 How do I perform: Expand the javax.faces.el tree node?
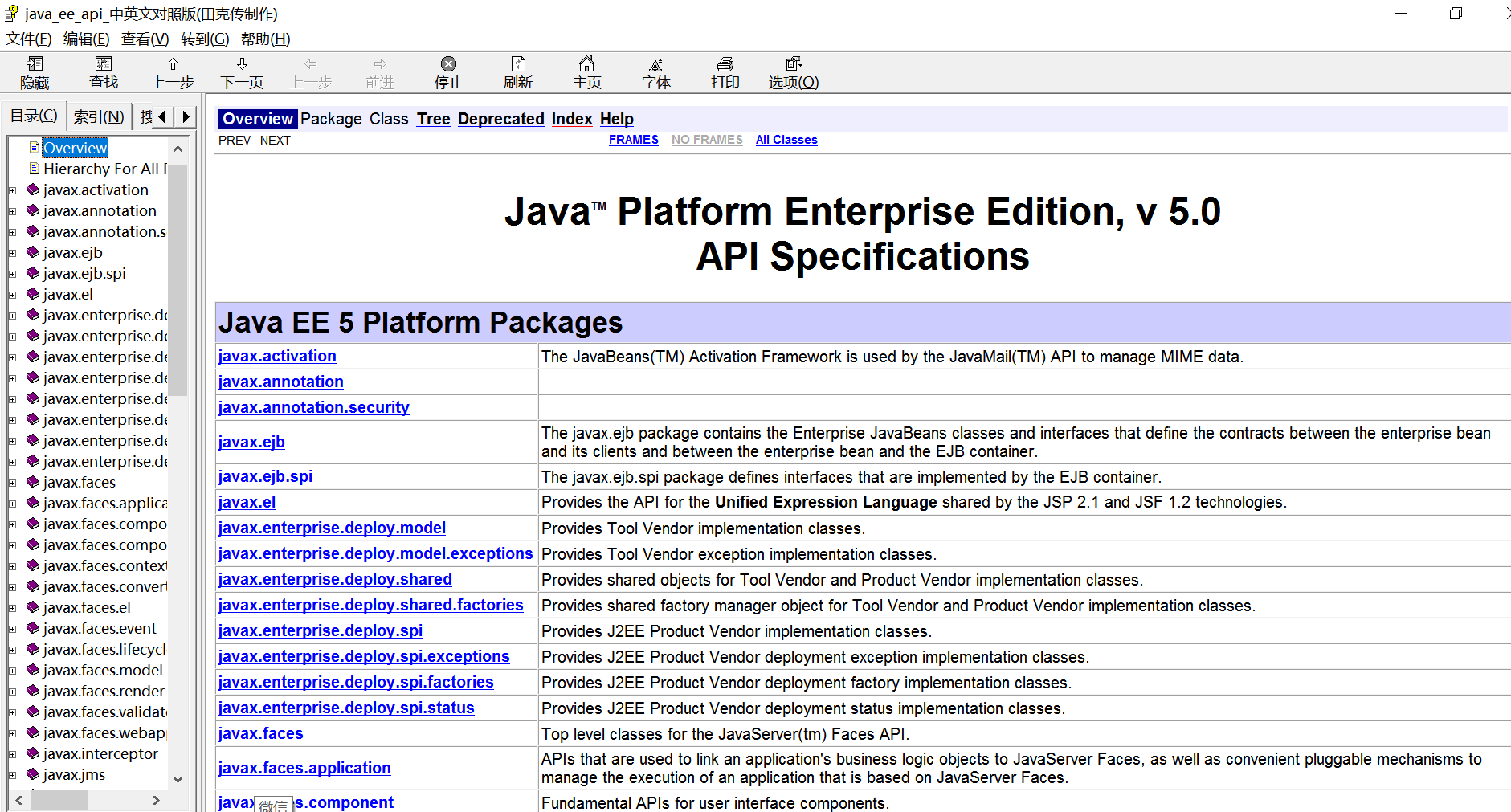pyautogui.click(x=12, y=608)
